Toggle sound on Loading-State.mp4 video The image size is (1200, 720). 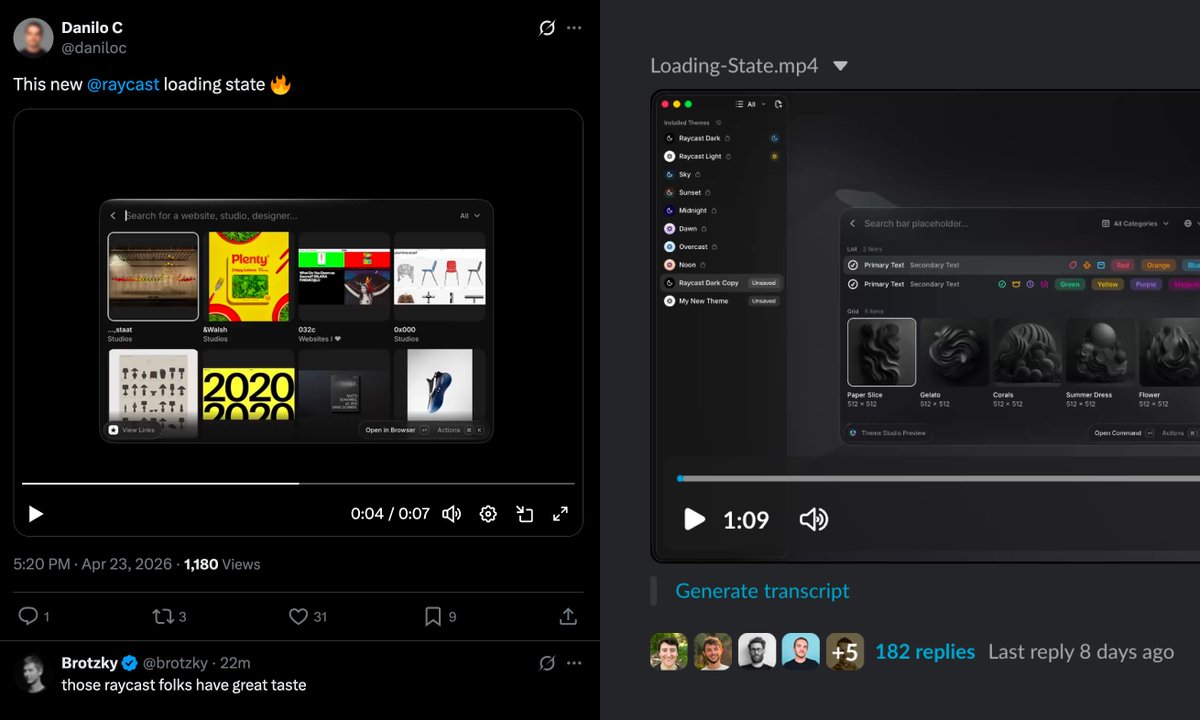coord(814,519)
